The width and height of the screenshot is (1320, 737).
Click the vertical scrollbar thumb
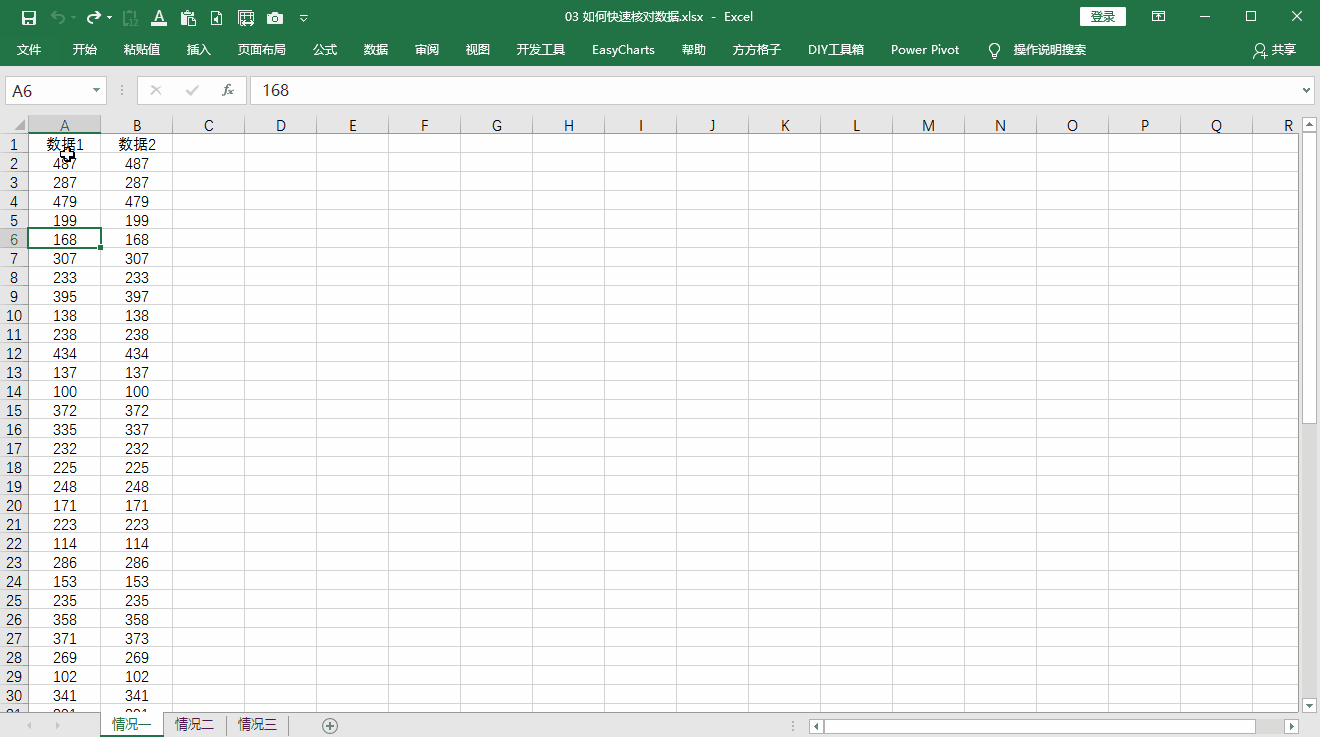pyautogui.click(x=1309, y=279)
